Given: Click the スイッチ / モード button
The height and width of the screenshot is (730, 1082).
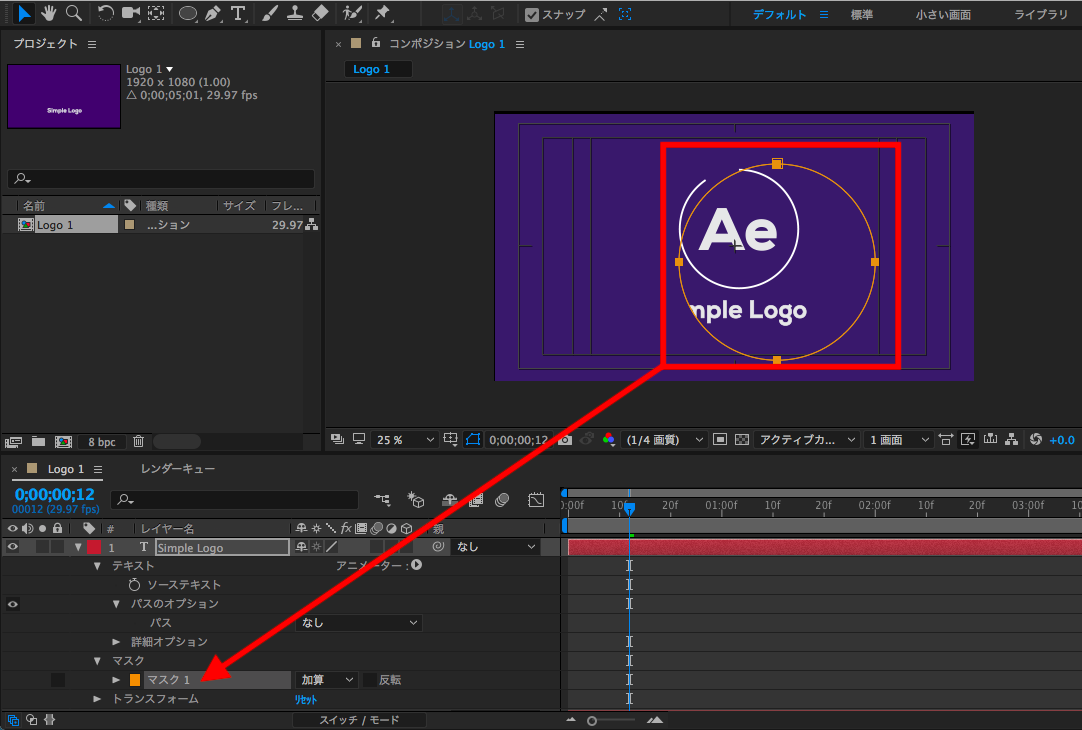Looking at the screenshot, I should pyautogui.click(x=359, y=720).
